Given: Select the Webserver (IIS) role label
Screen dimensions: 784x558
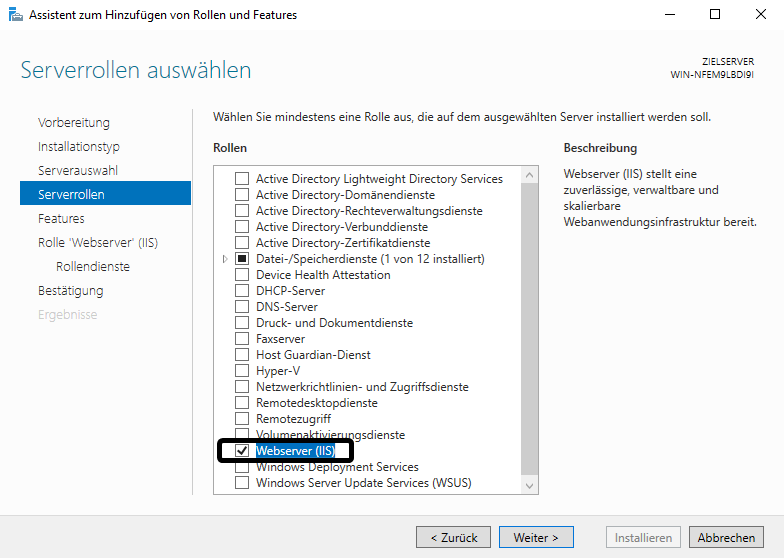Looking at the screenshot, I should [296, 450].
